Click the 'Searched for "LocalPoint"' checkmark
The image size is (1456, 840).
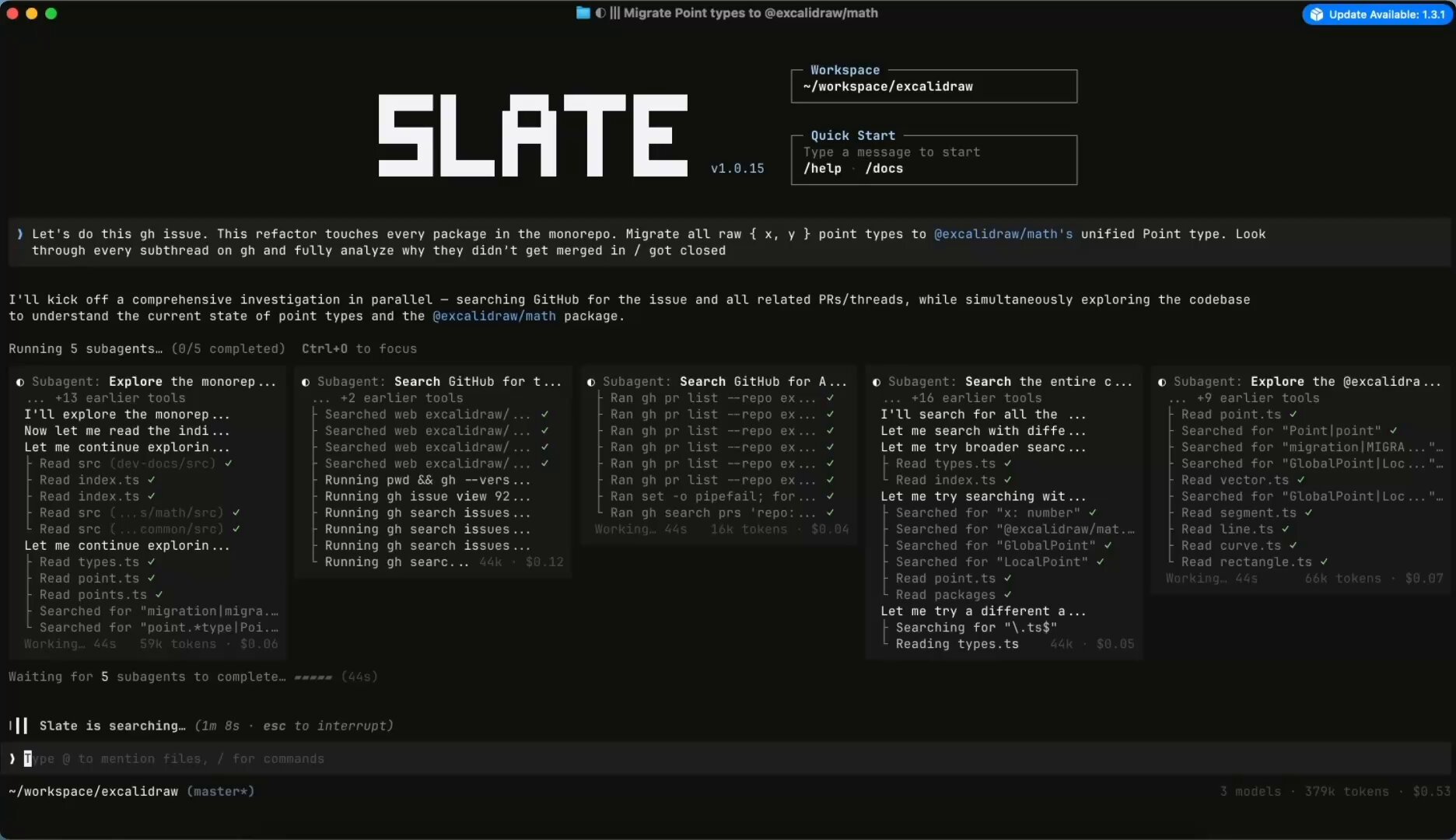1101,562
